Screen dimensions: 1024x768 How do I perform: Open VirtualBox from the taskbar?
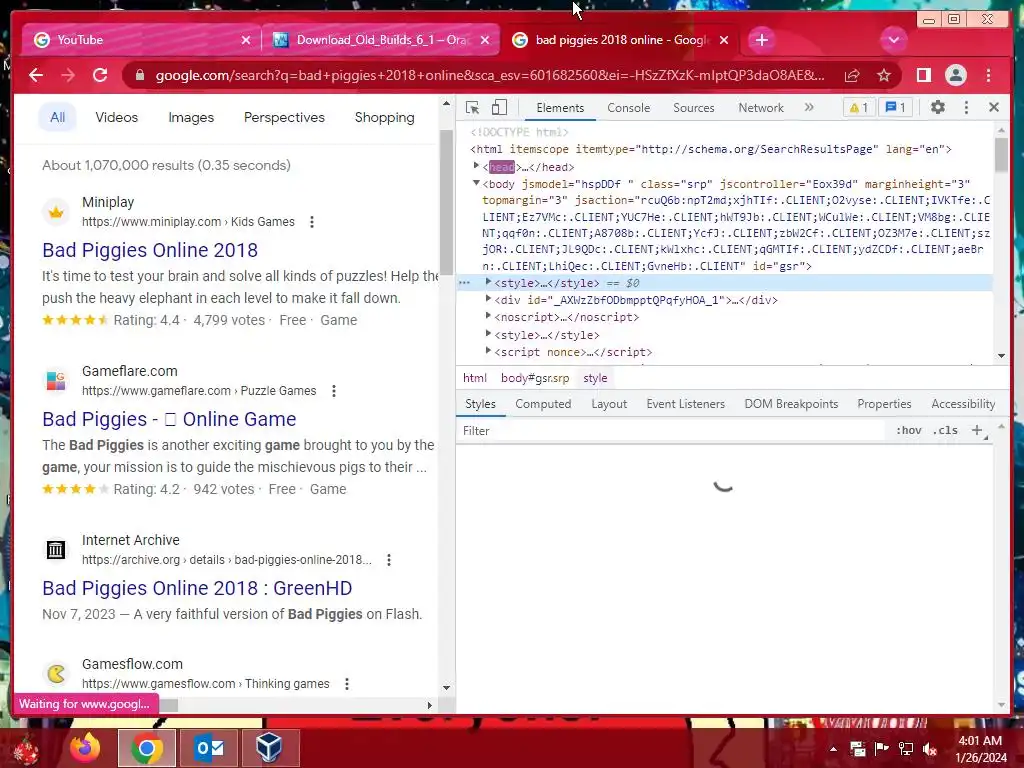coord(268,748)
